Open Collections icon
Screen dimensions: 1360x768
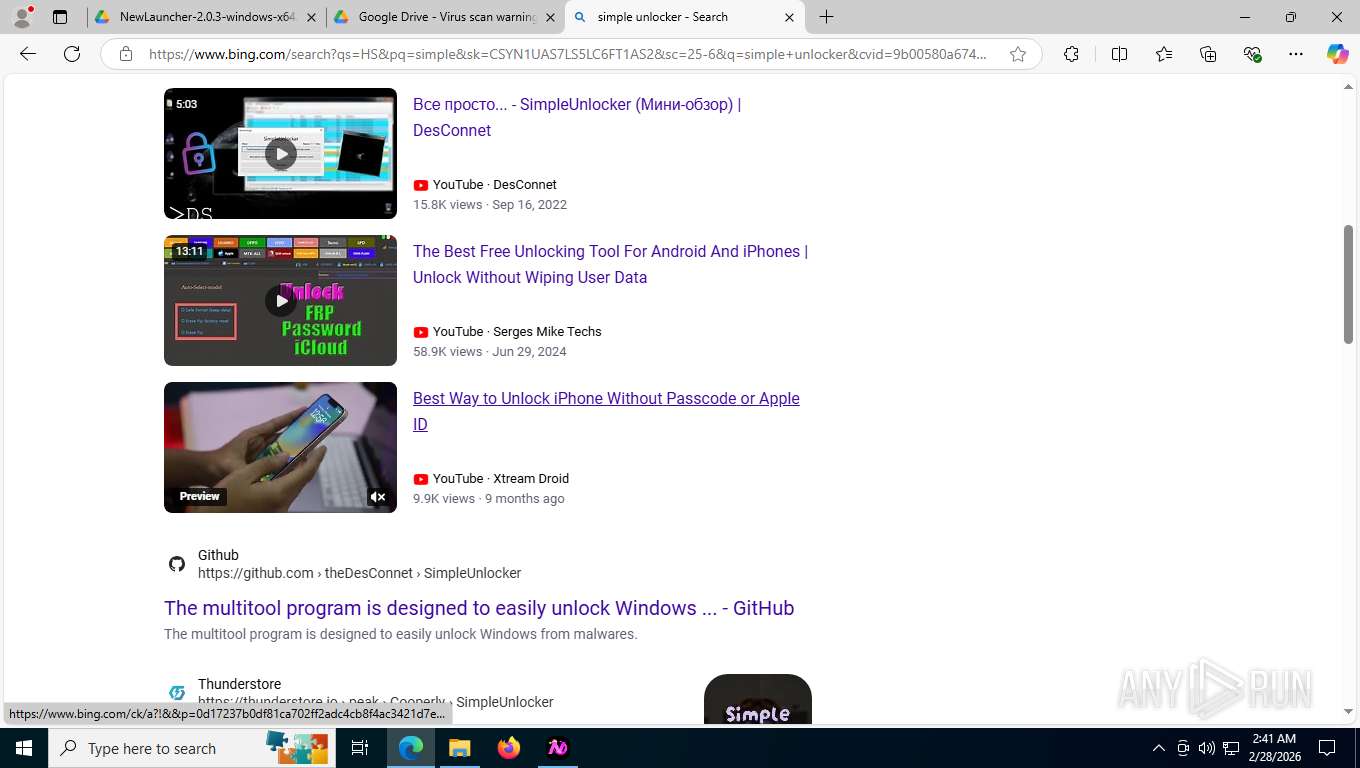(1208, 54)
